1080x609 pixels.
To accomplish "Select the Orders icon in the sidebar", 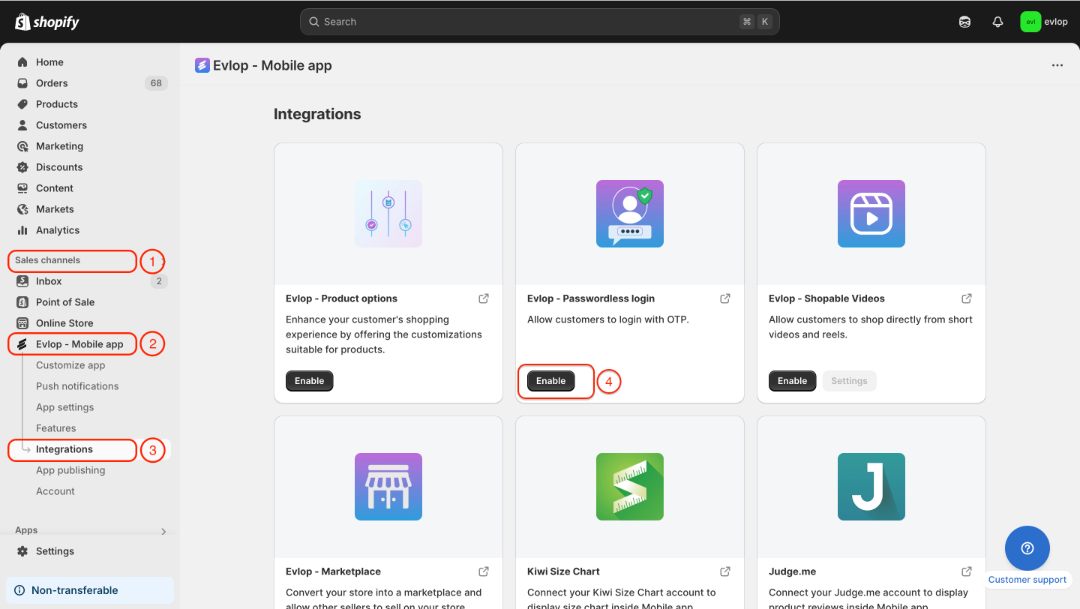I will coord(23,83).
